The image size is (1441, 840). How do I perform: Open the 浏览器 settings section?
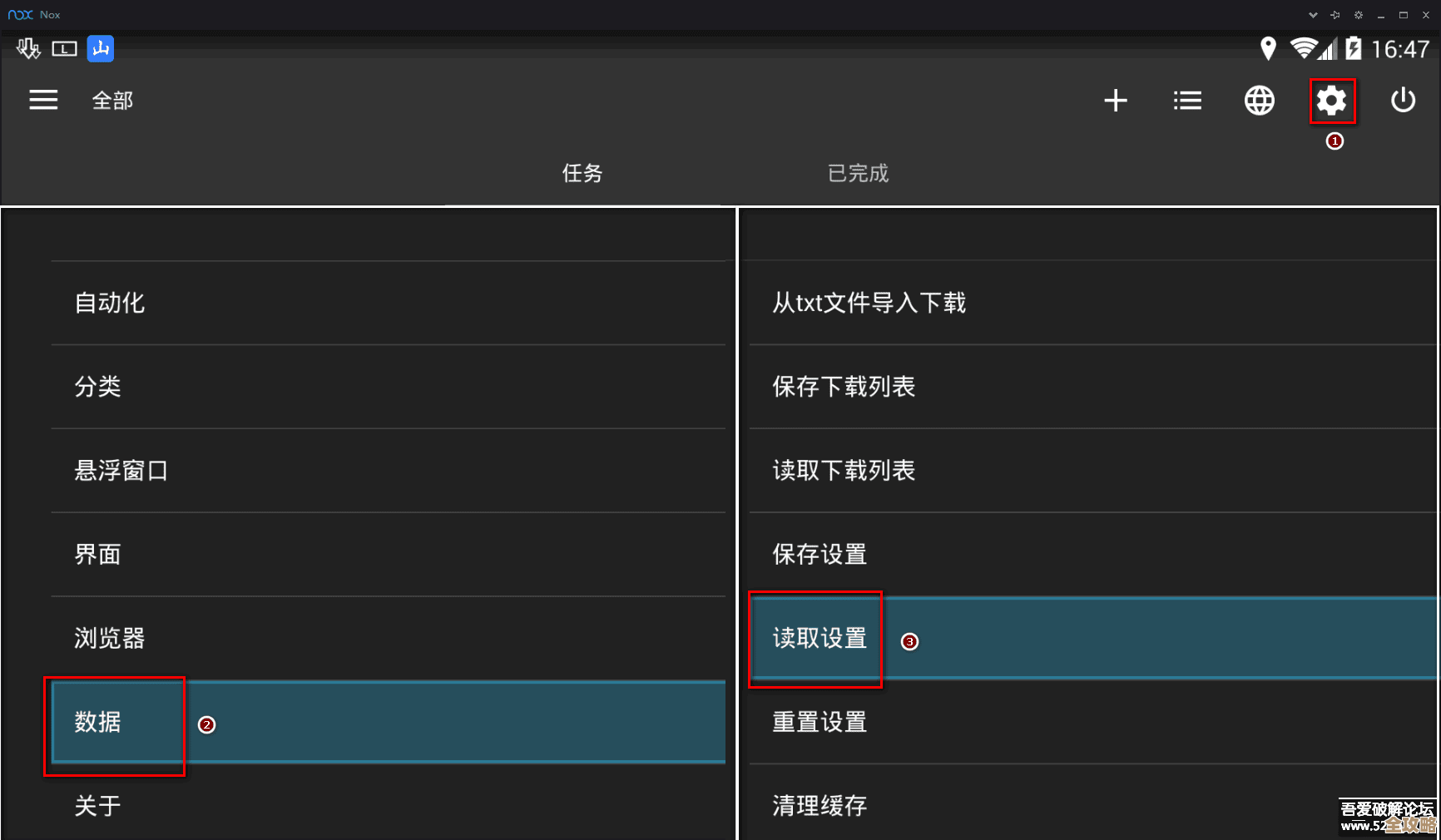110,639
